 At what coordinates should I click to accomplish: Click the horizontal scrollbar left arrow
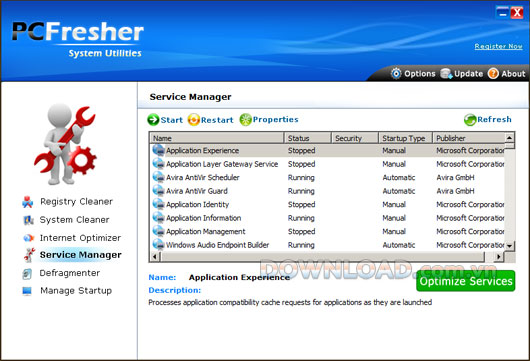pyautogui.click(x=155, y=257)
